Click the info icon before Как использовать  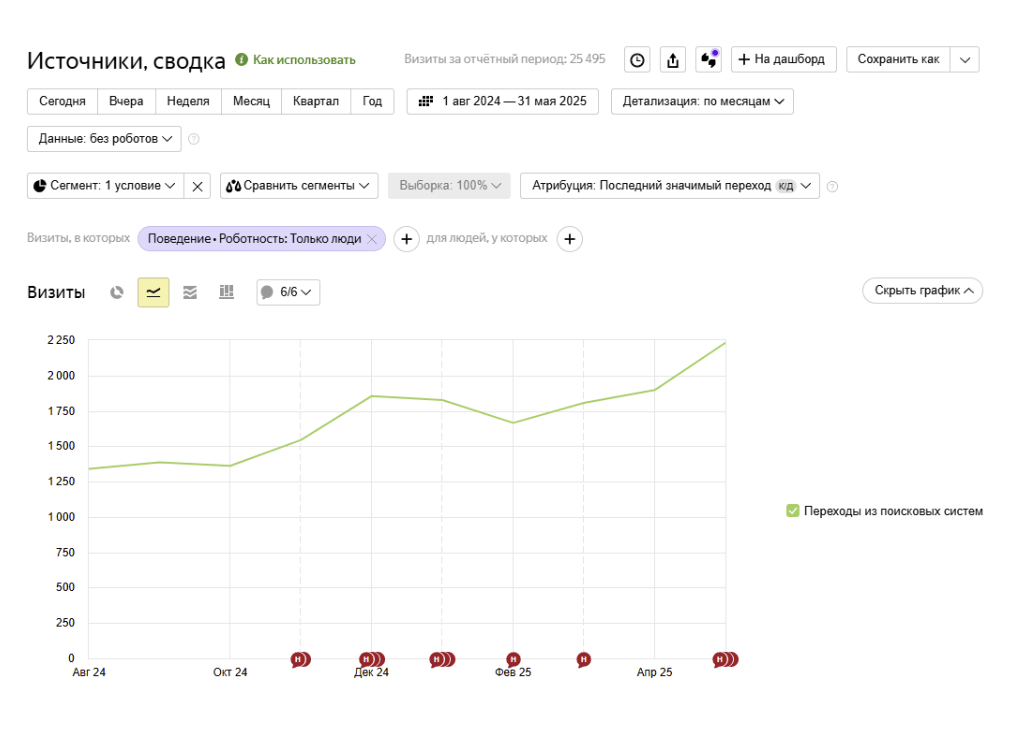pyautogui.click(x=242, y=60)
